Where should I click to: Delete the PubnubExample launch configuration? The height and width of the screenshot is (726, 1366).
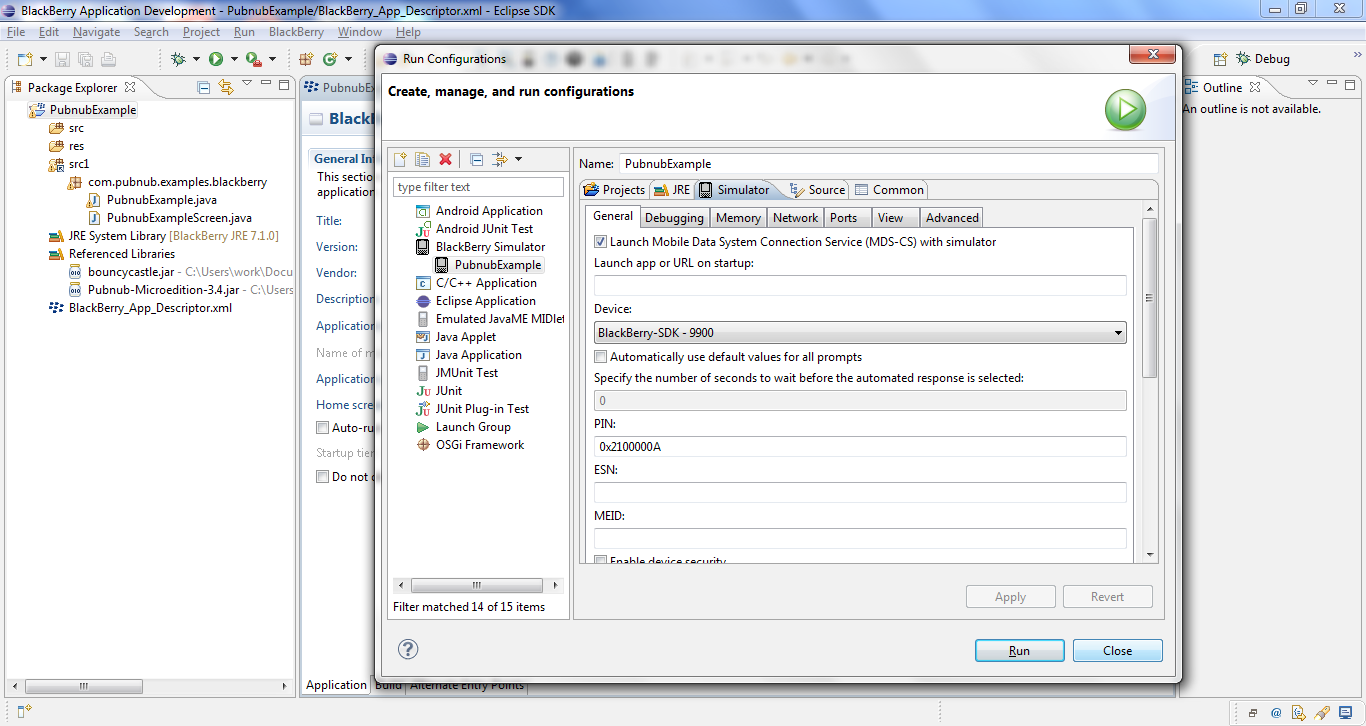[443, 159]
